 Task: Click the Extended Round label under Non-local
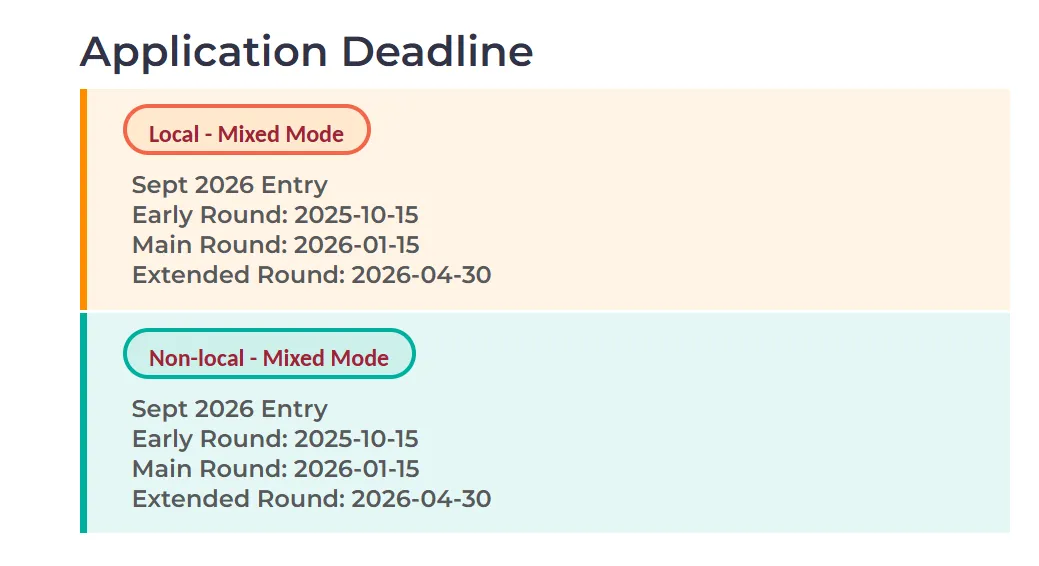[x=238, y=499]
